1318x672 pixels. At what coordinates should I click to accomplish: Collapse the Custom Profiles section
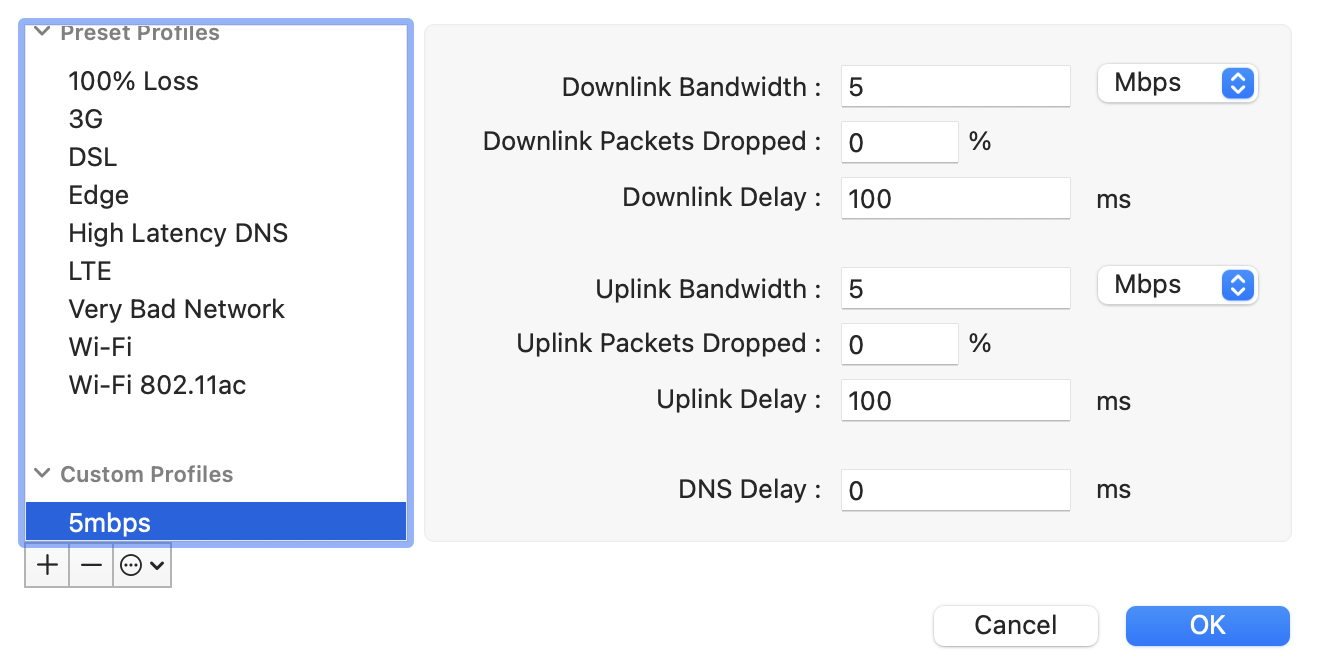tap(42, 474)
